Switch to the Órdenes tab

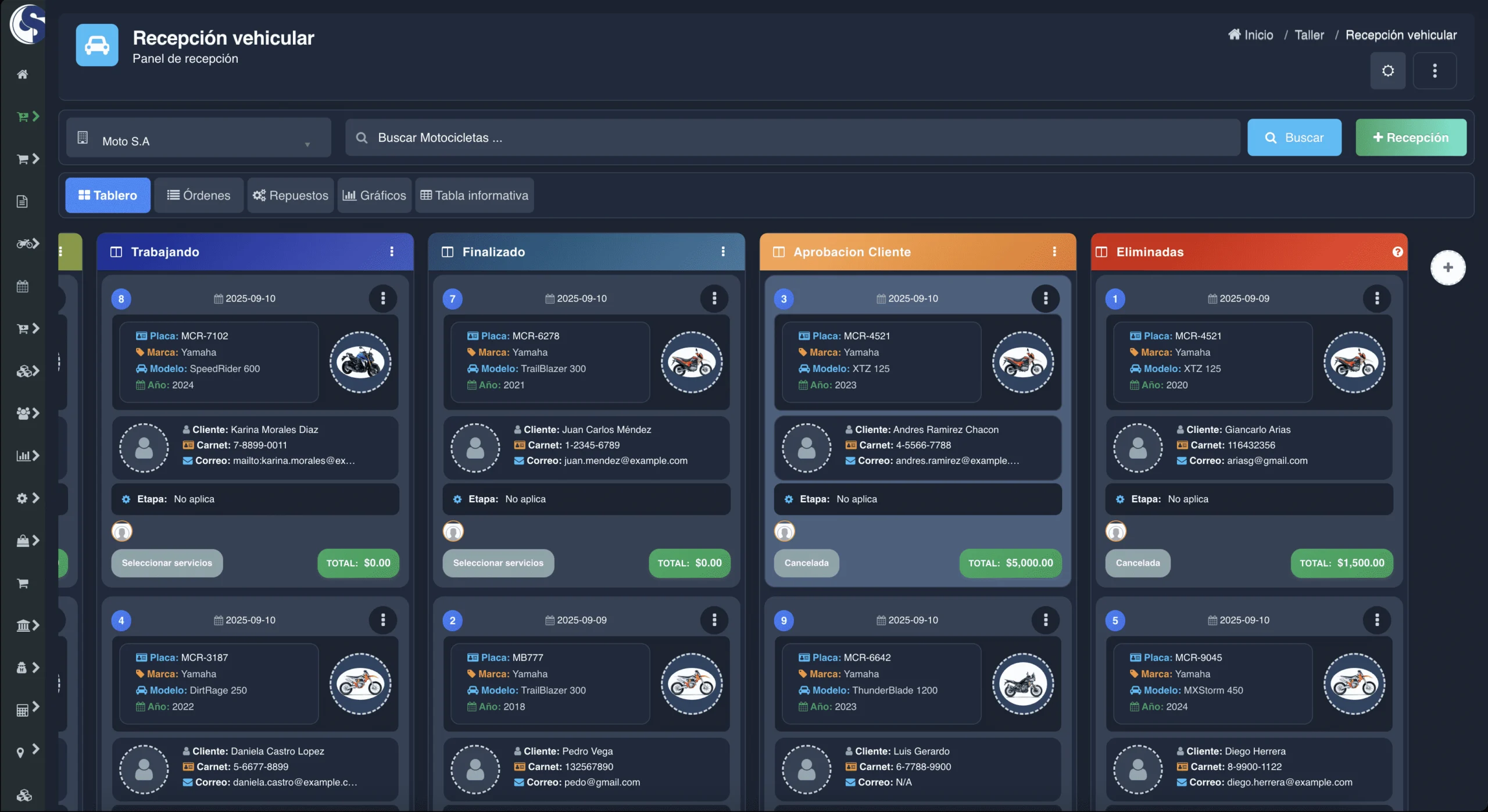tap(199, 195)
